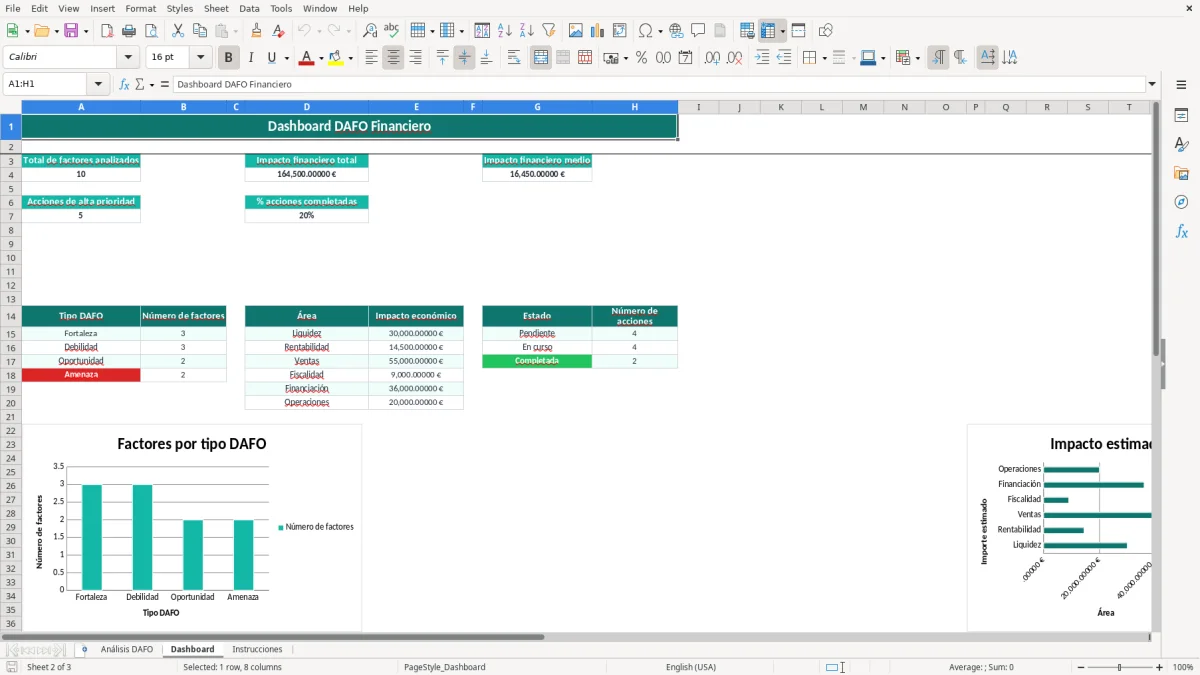
Task: Open the Font Name dropdown
Action: (127, 58)
